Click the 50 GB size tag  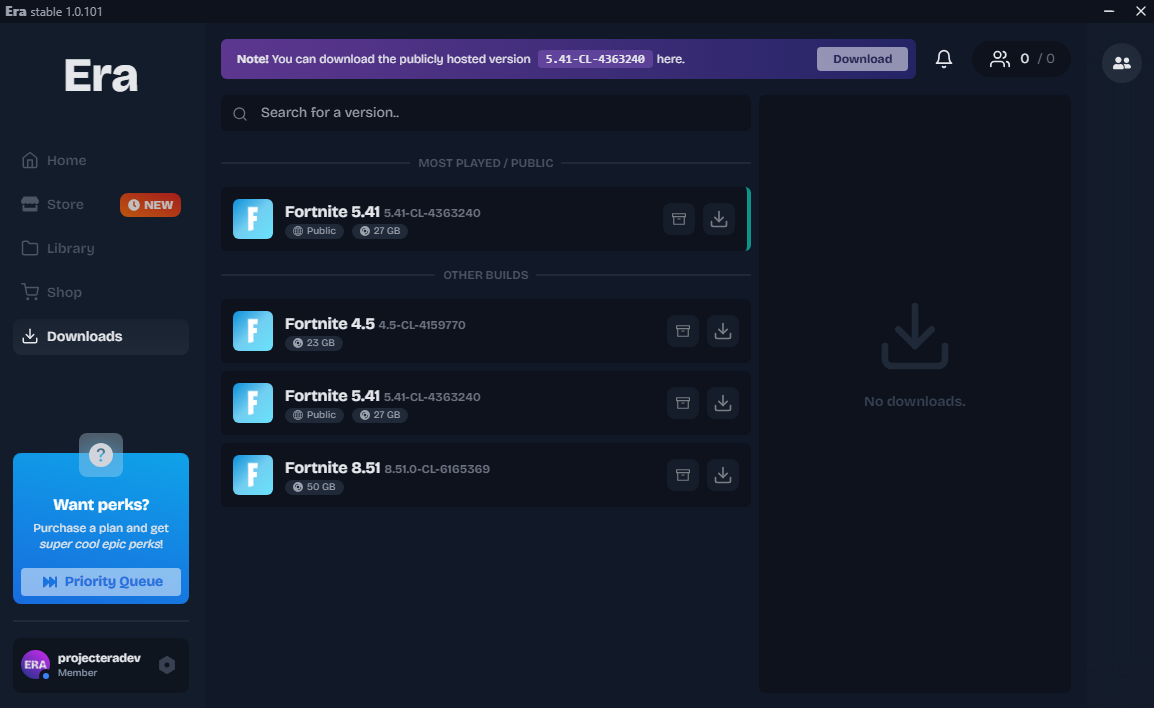coord(314,486)
